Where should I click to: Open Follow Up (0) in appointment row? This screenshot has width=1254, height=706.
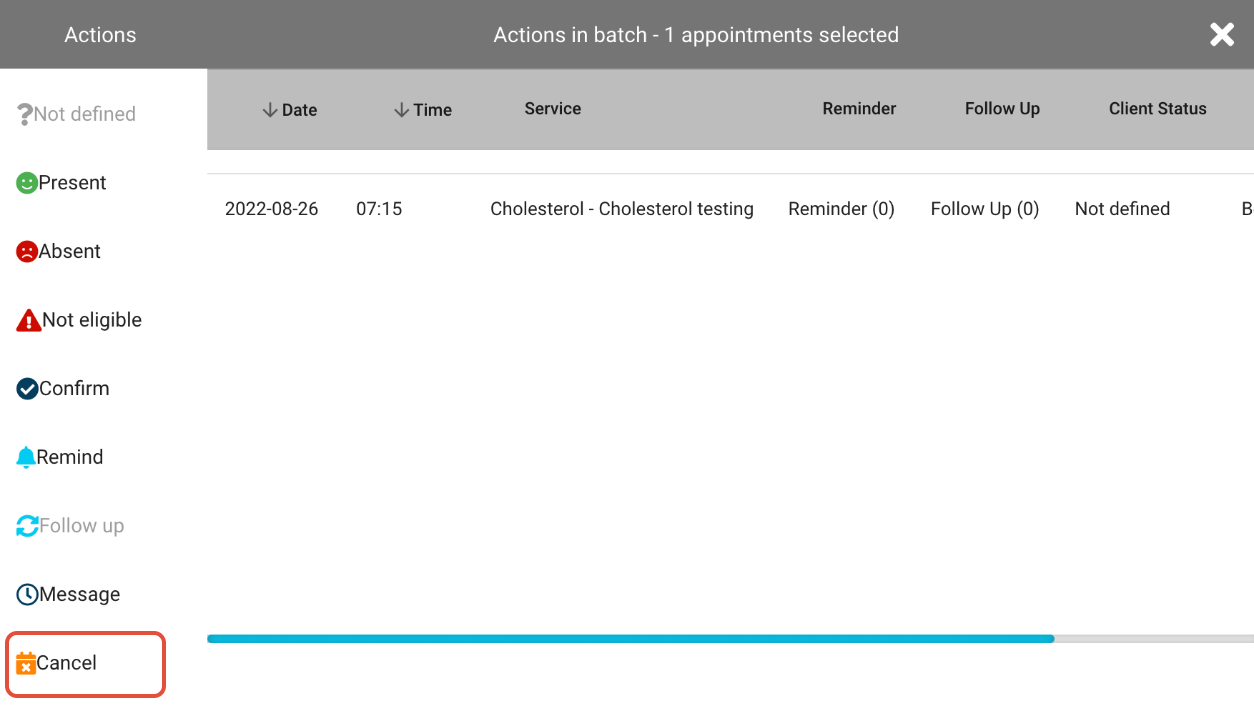(x=985, y=209)
